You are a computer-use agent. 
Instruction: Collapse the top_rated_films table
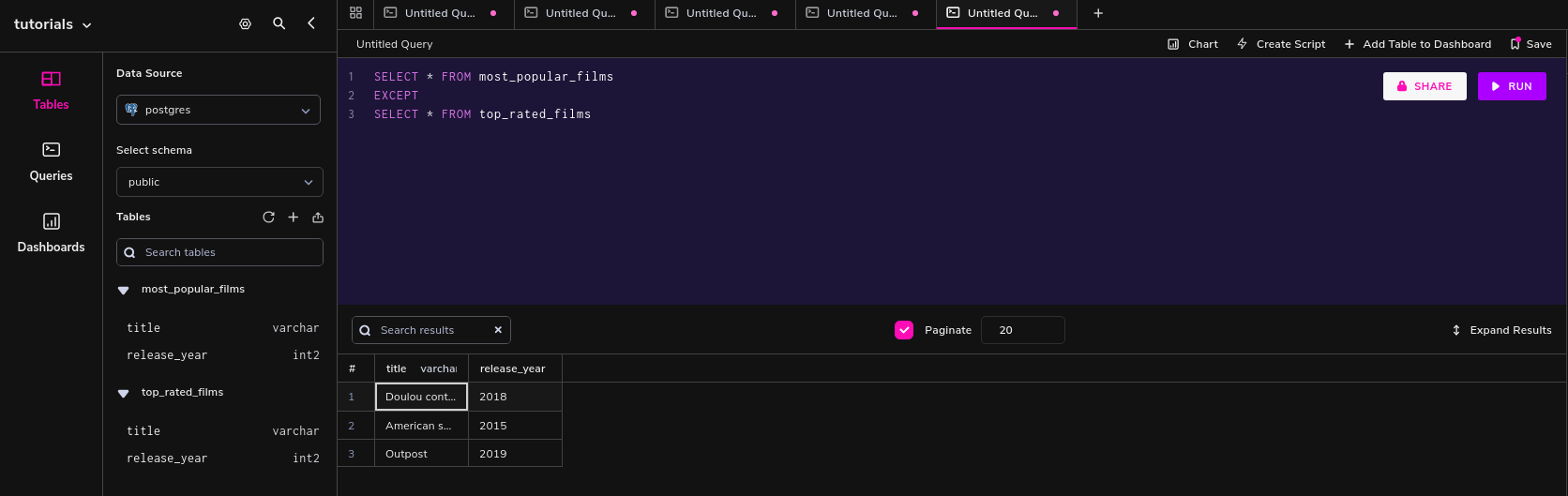(x=123, y=394)
